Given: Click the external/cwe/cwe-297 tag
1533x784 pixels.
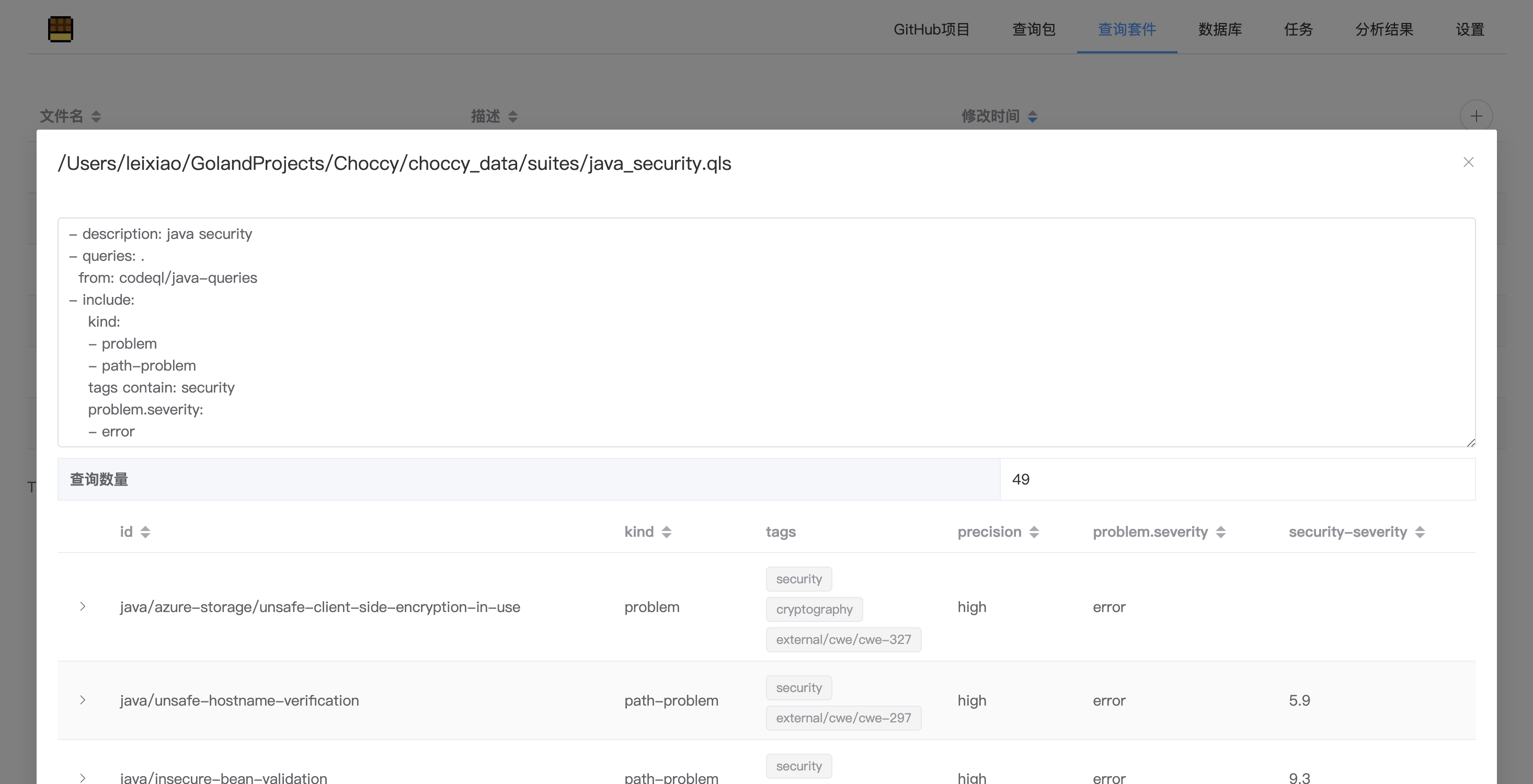Looking at the screenshot, I should tap(843, 718).
